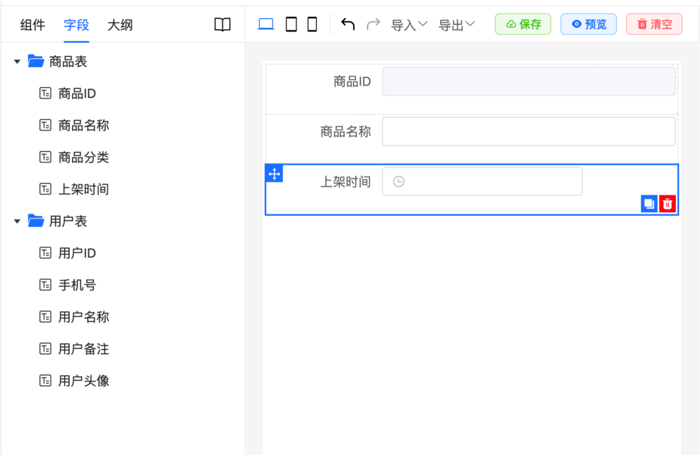The image size is (700, 455).
Task: Click the red delete field icon
Action: pyautogui.click(x=668, y=204)
